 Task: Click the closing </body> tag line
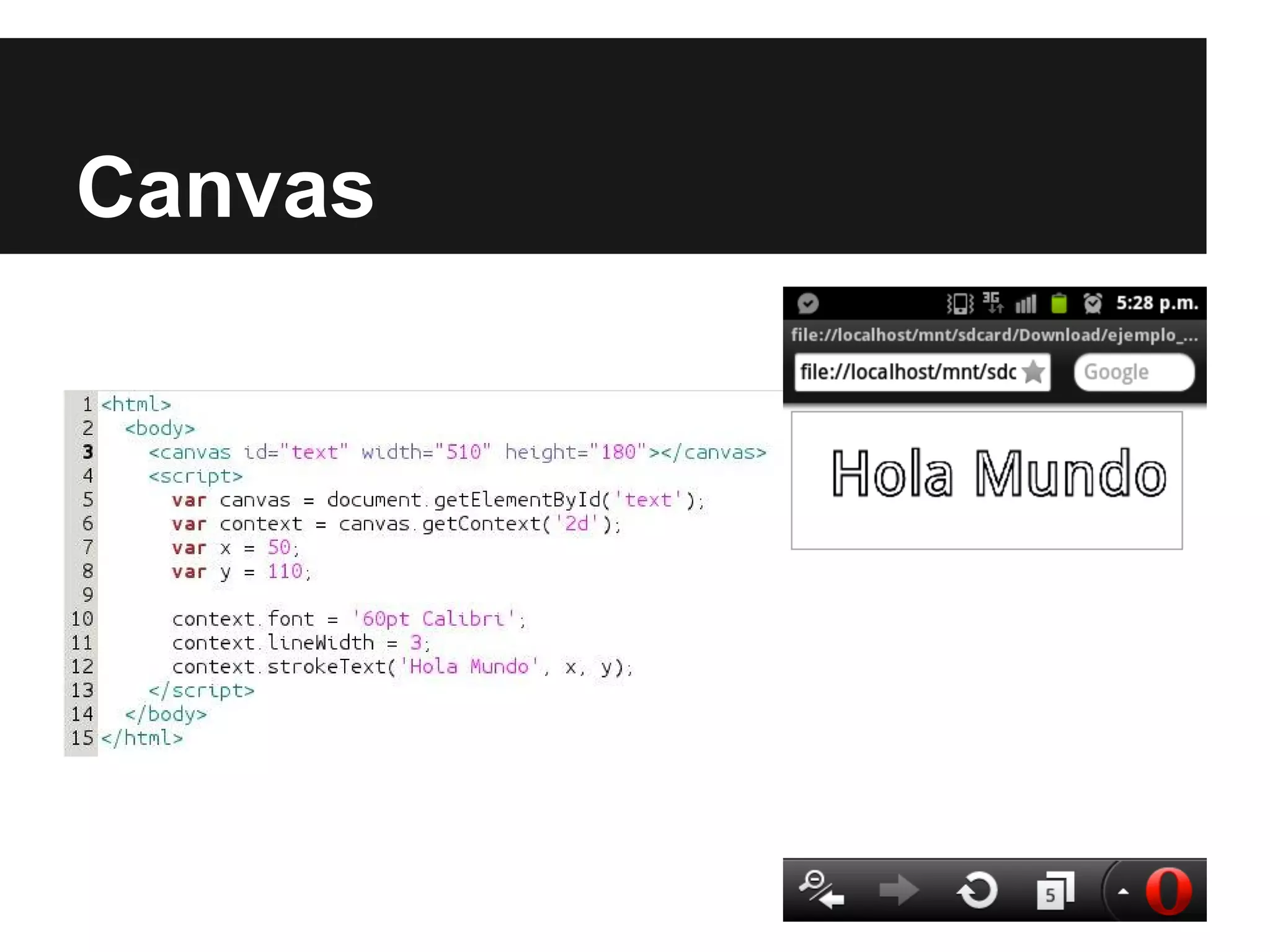(166, 714)
